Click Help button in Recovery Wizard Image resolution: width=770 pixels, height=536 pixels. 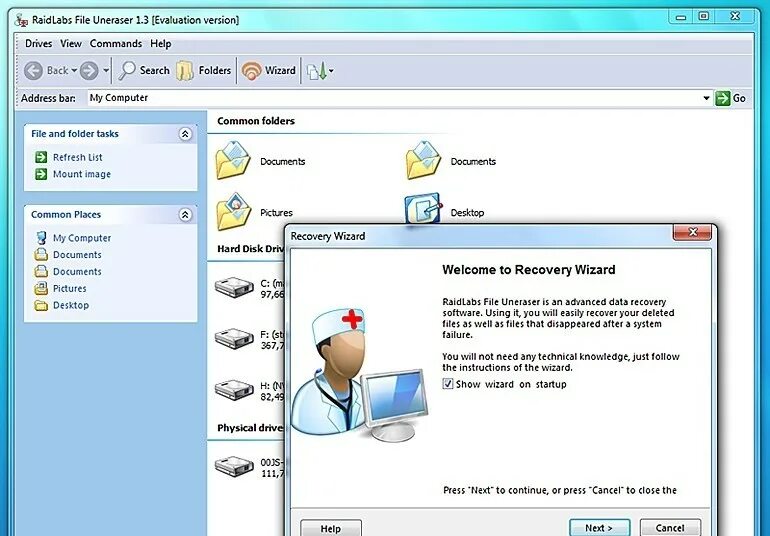coord(331,529)
